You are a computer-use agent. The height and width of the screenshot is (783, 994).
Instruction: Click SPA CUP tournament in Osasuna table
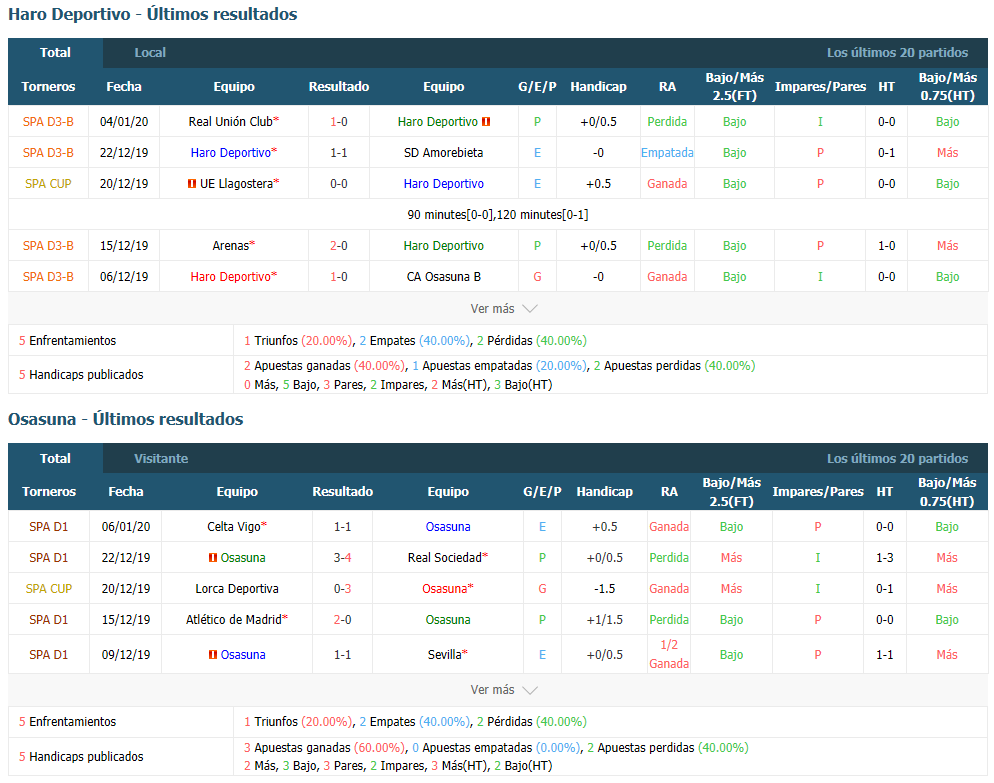[x=49, y=589]
